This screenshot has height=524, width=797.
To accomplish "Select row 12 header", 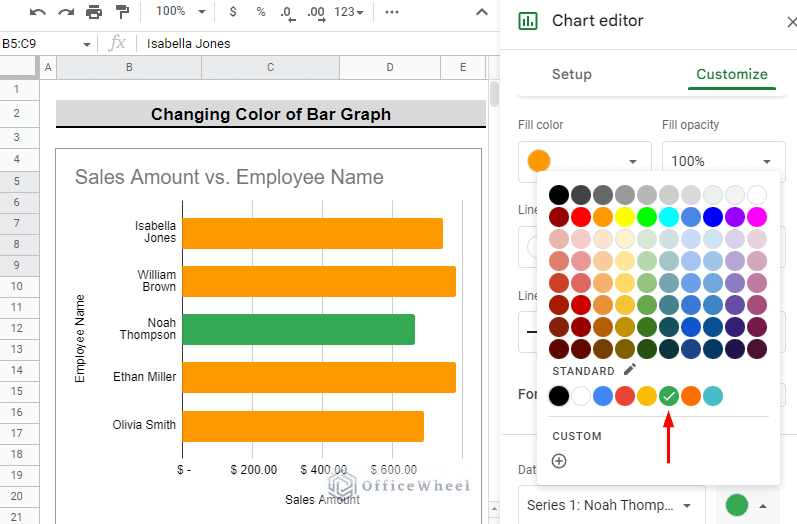I will [17, 328].
